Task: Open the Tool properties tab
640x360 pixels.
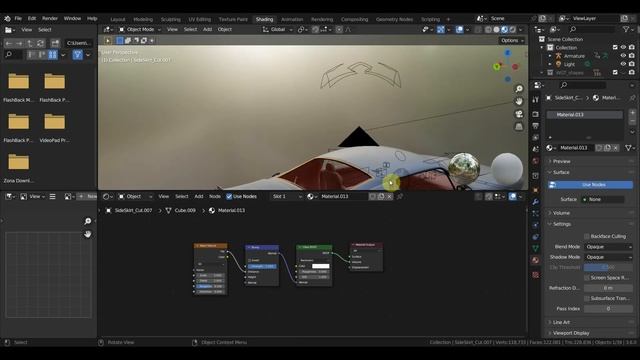Action: (x=536, y=100)
